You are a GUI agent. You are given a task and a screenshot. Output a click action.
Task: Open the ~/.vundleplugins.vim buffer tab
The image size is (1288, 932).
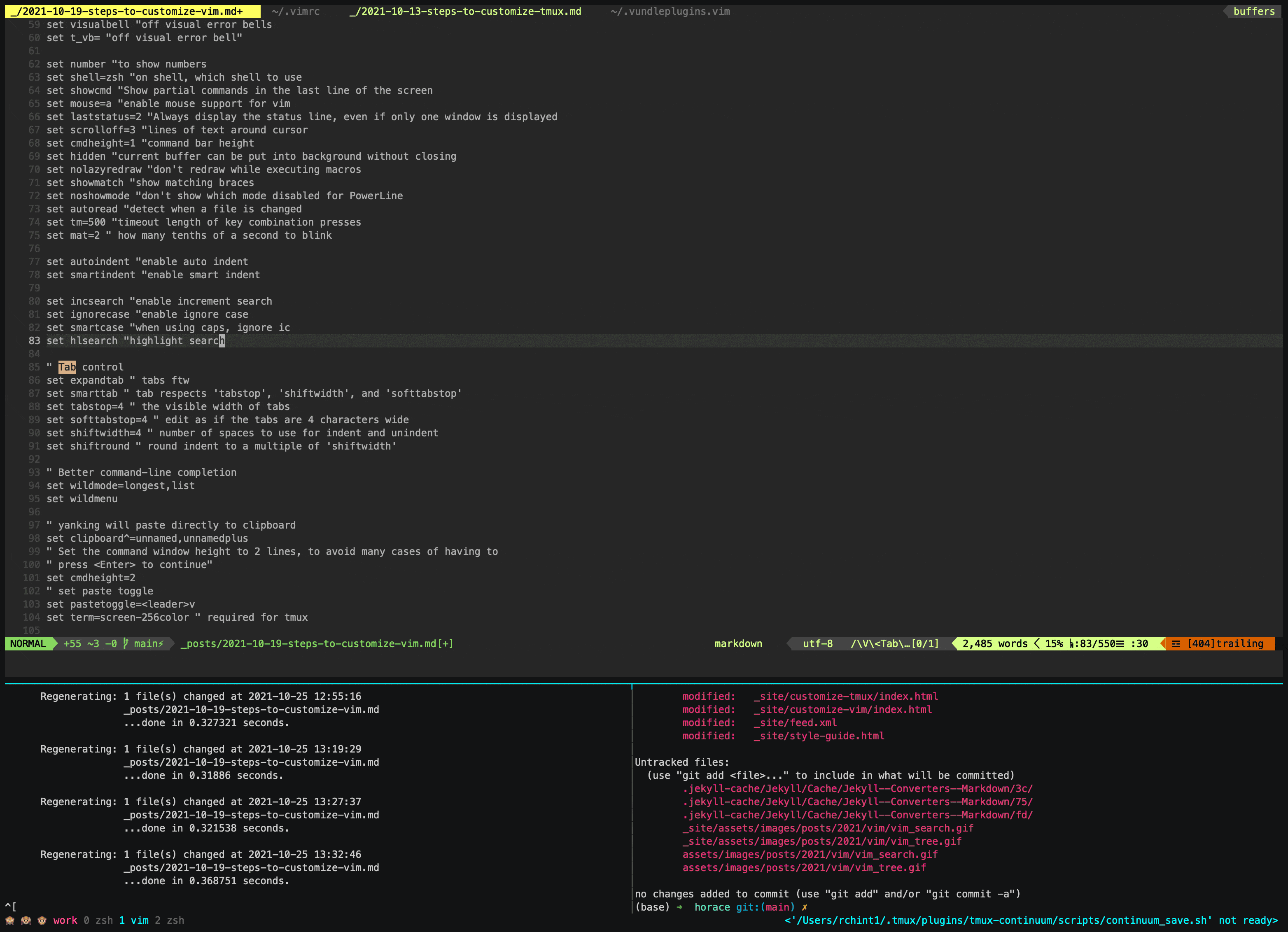point(670,12)
